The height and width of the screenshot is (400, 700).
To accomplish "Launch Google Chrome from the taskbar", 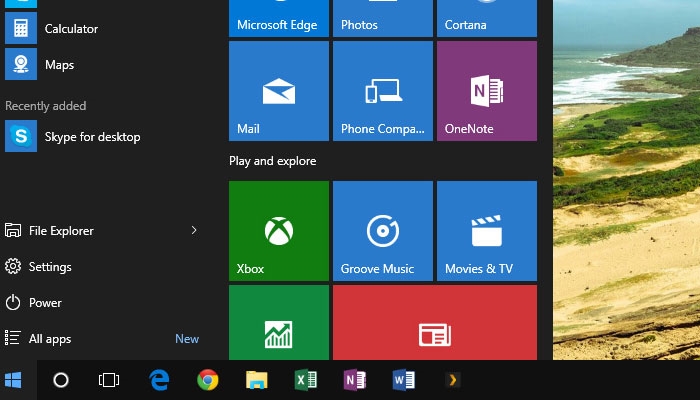I will [208, 380].
